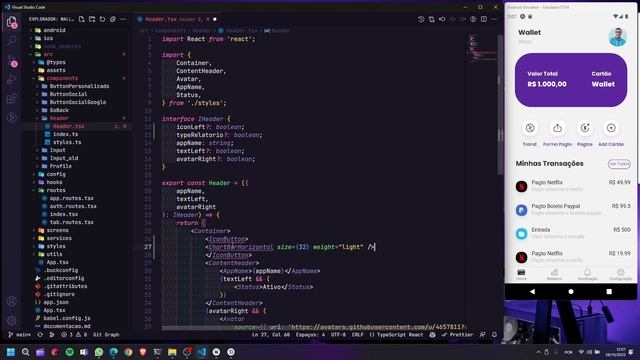Collapse the src folder
Image resolution: width=640 pixels, height=360 pixels.
(48, 54)
